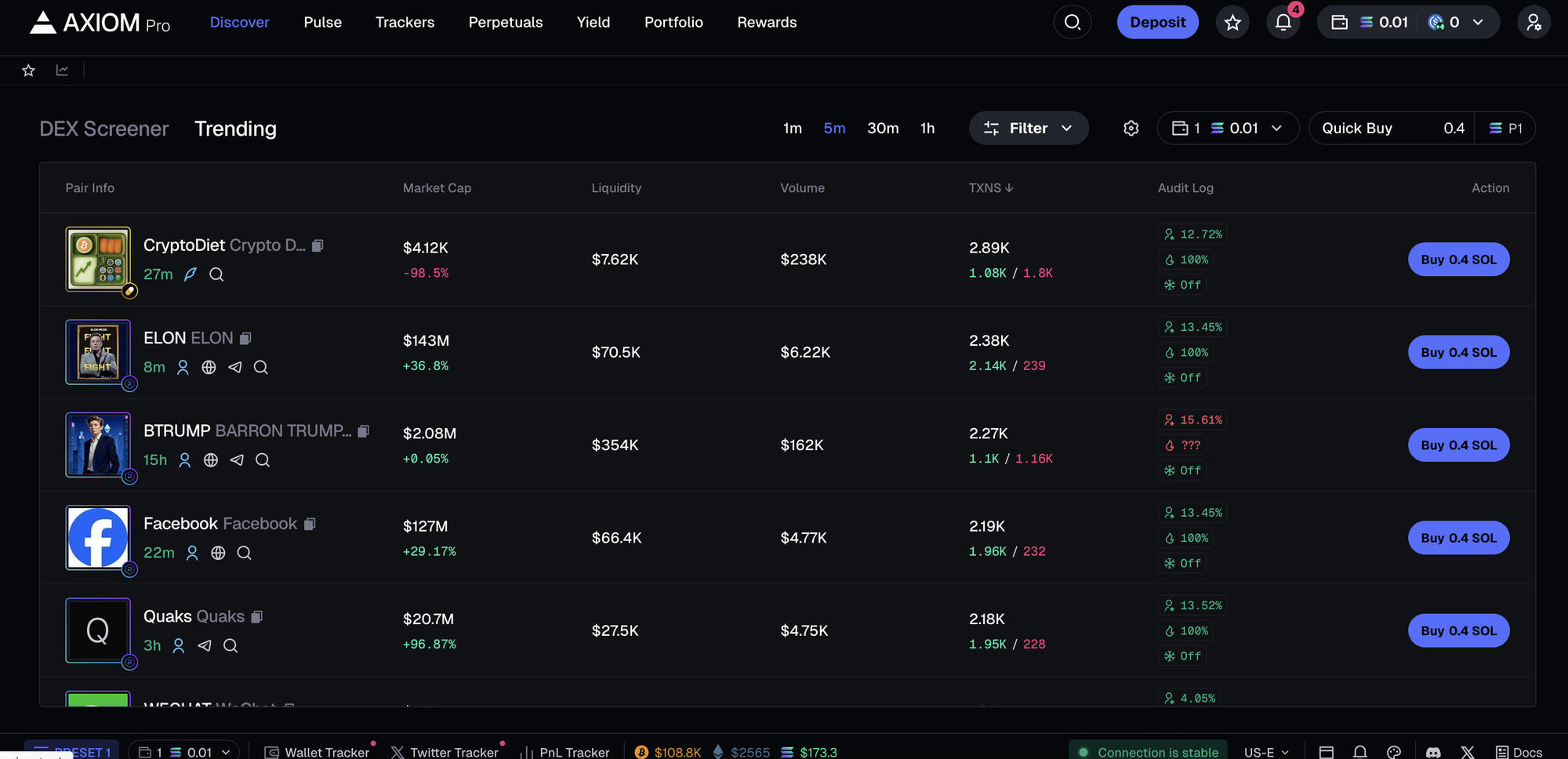Open the search icon next to Quaks
The height and width of the screenshot is (759, 1568).
tap(230, 645)
